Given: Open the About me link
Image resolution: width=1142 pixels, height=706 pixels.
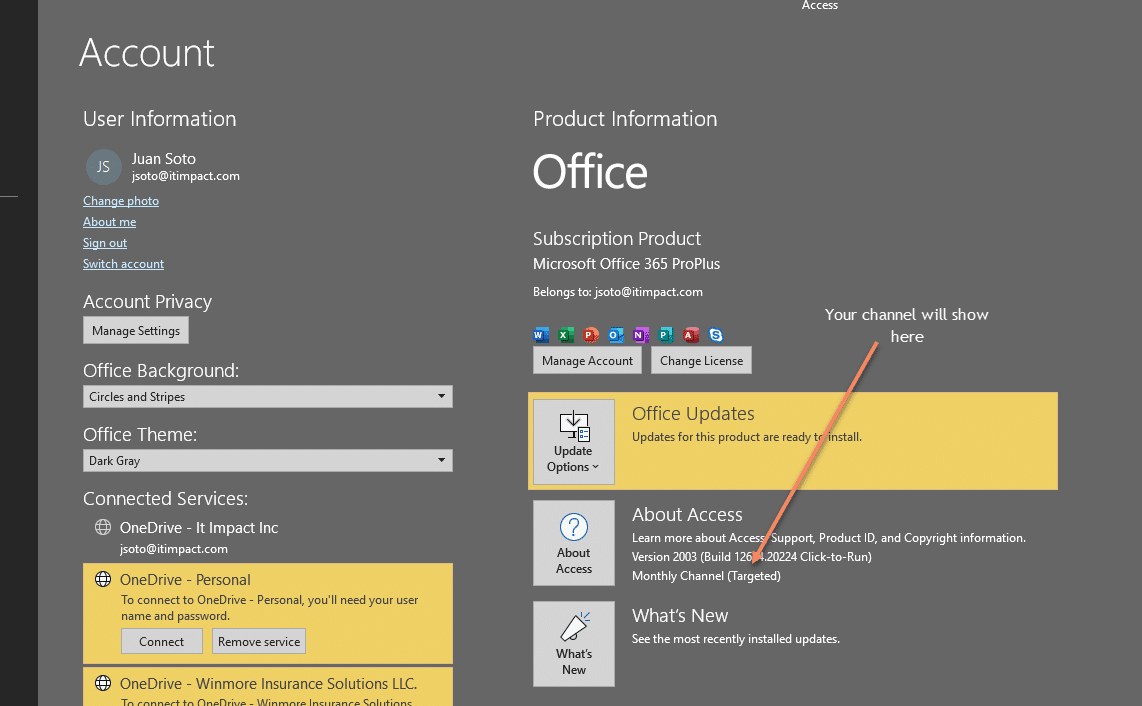Looking at the screenshot, I should coord(109,221).
